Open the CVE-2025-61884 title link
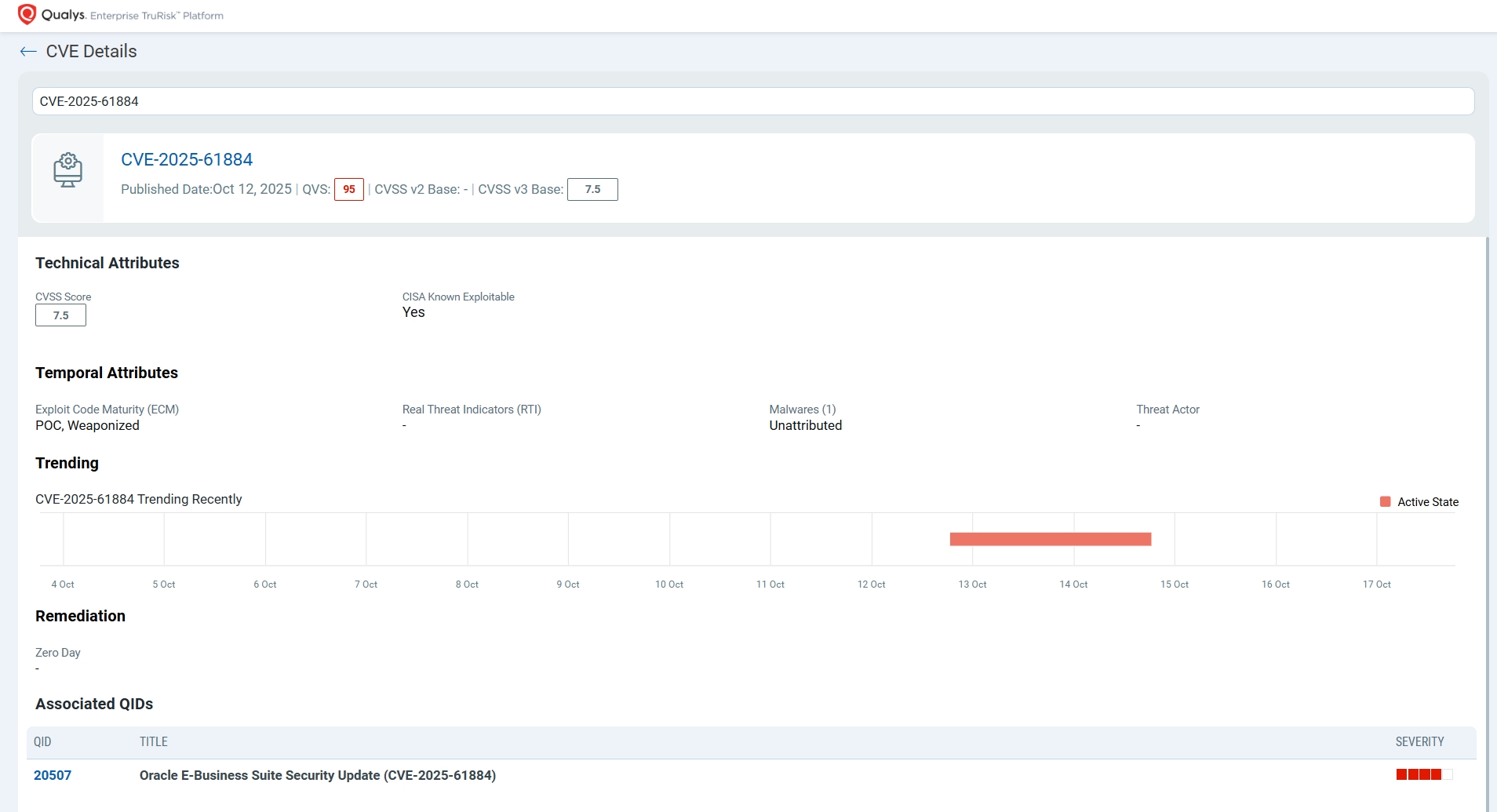Screen dimensions: 1497x812 click(x=187, y=160)
